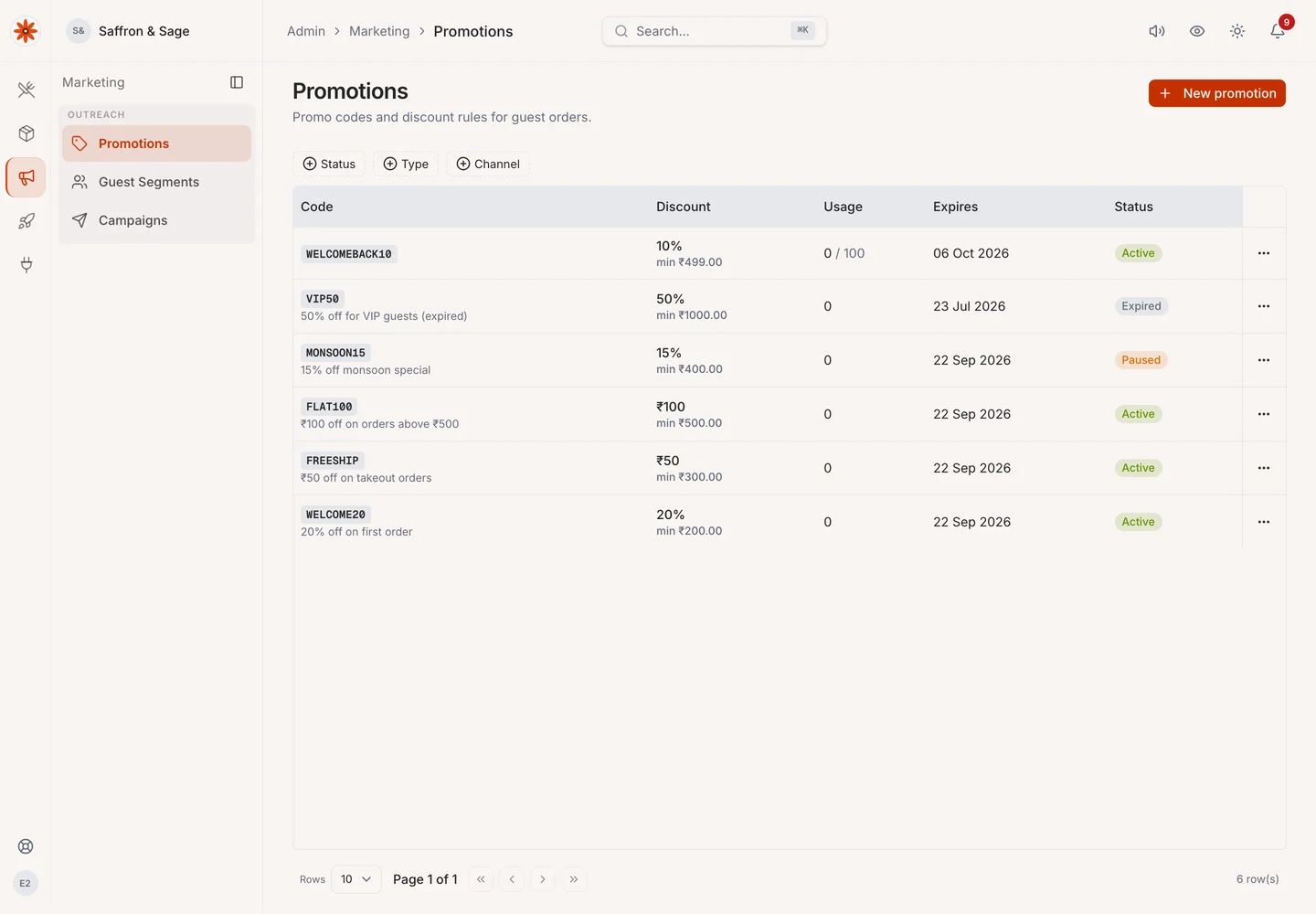Open the Status filter dropdown

point(329,164)
